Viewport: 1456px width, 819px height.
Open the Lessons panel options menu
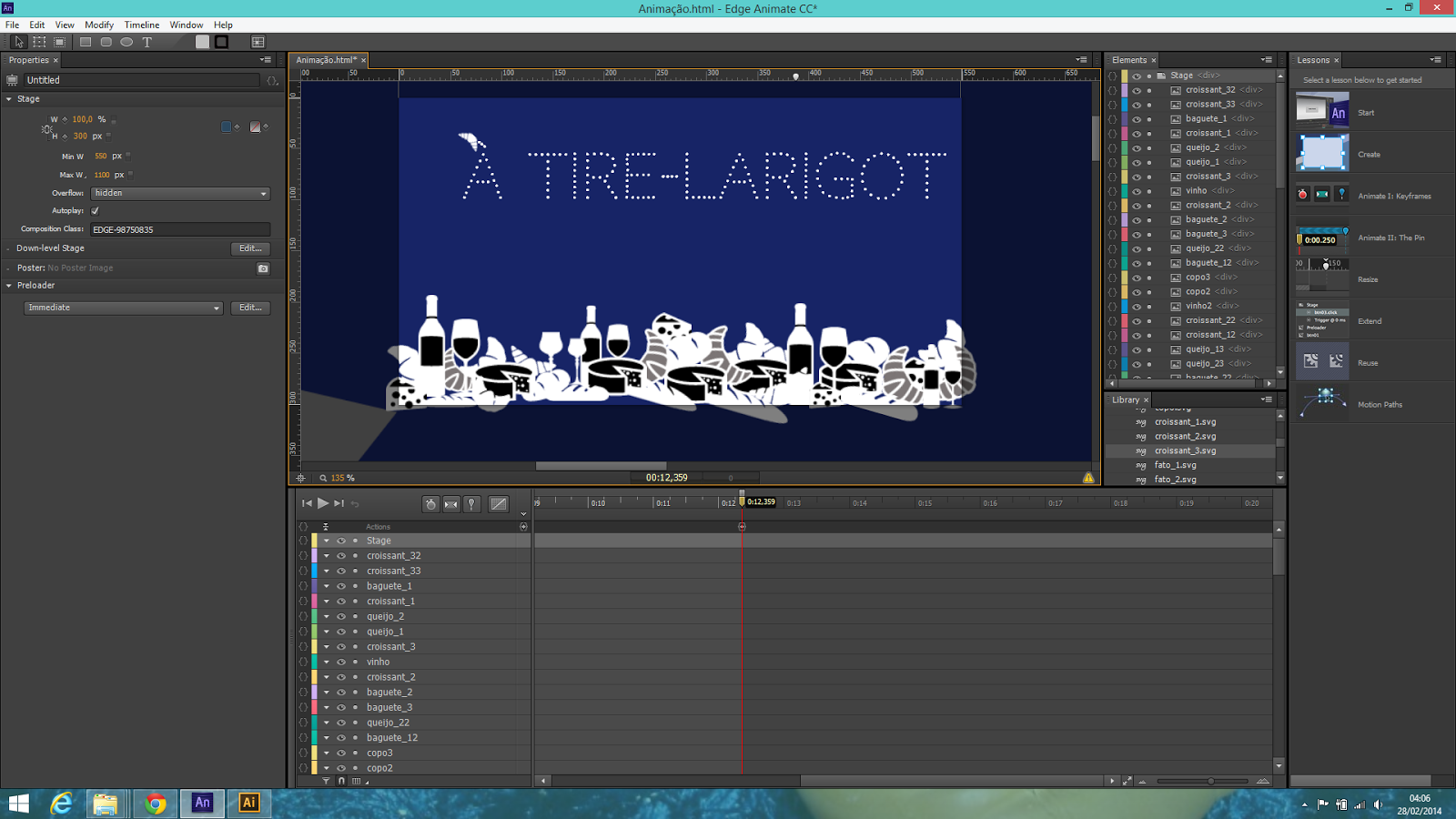point(1435,60)
